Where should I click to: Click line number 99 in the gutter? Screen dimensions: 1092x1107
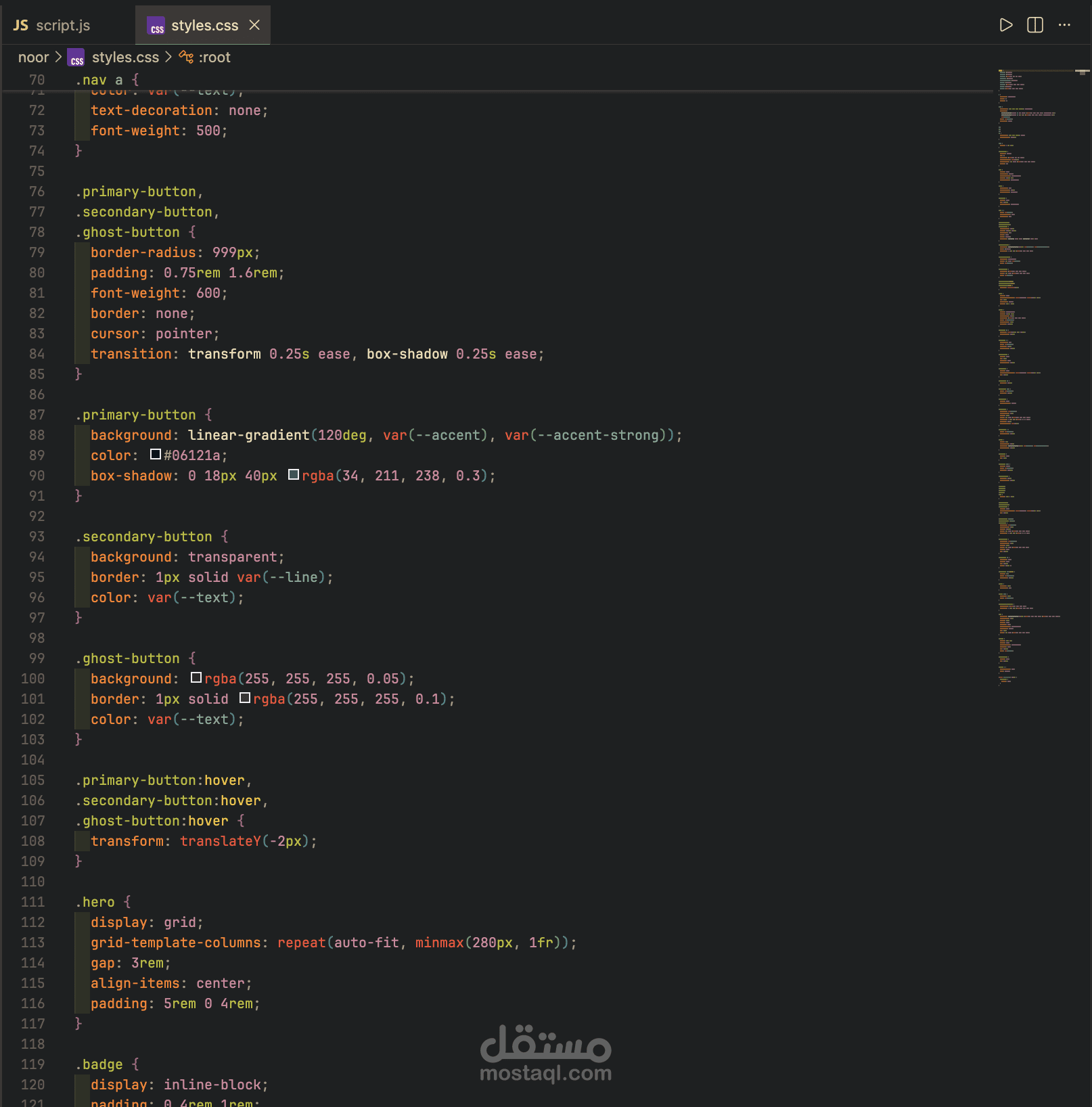(x=37, y=658)
